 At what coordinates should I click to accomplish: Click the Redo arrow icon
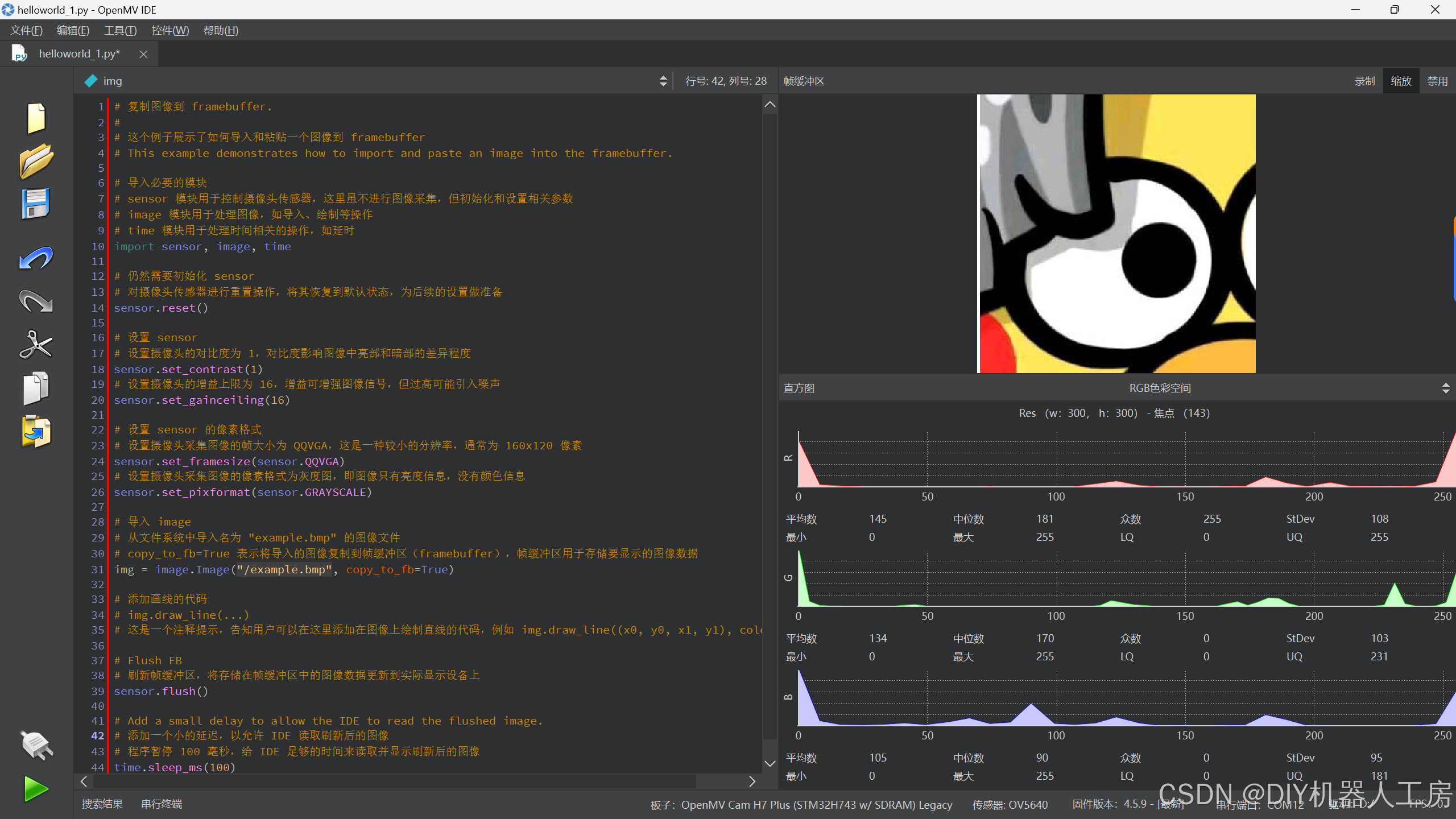click(36, 301)
